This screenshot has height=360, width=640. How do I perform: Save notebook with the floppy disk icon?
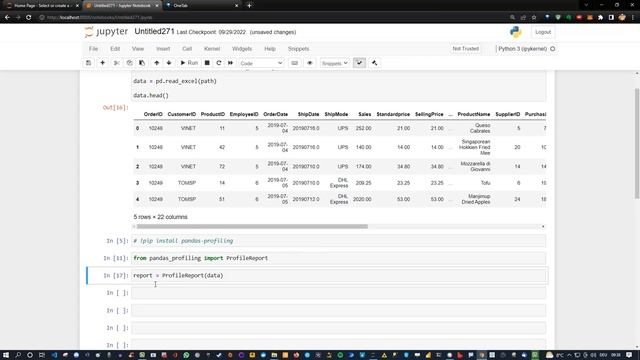[89, 63]
